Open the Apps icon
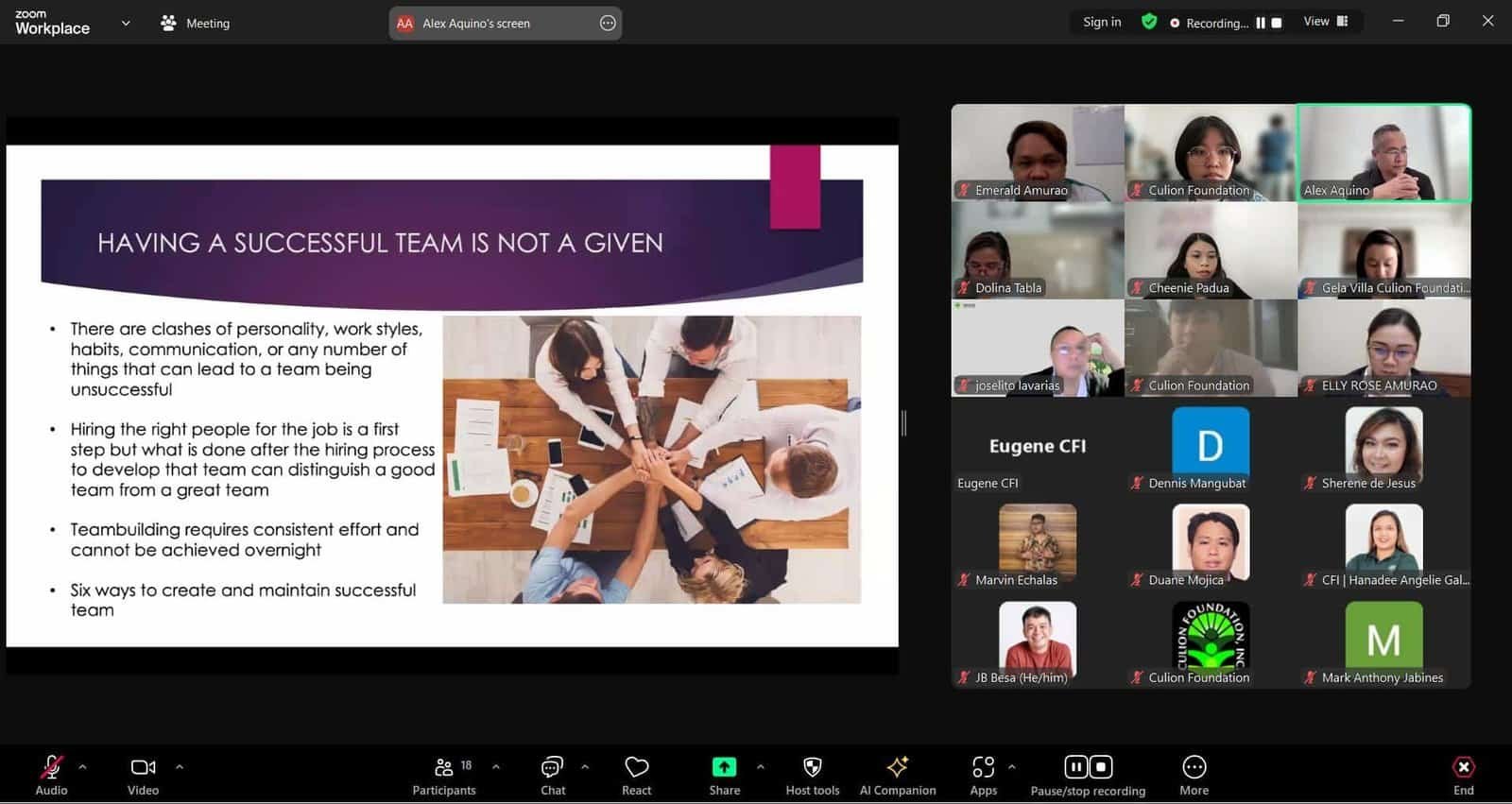Screen dimensions: 1512x804 983,767
